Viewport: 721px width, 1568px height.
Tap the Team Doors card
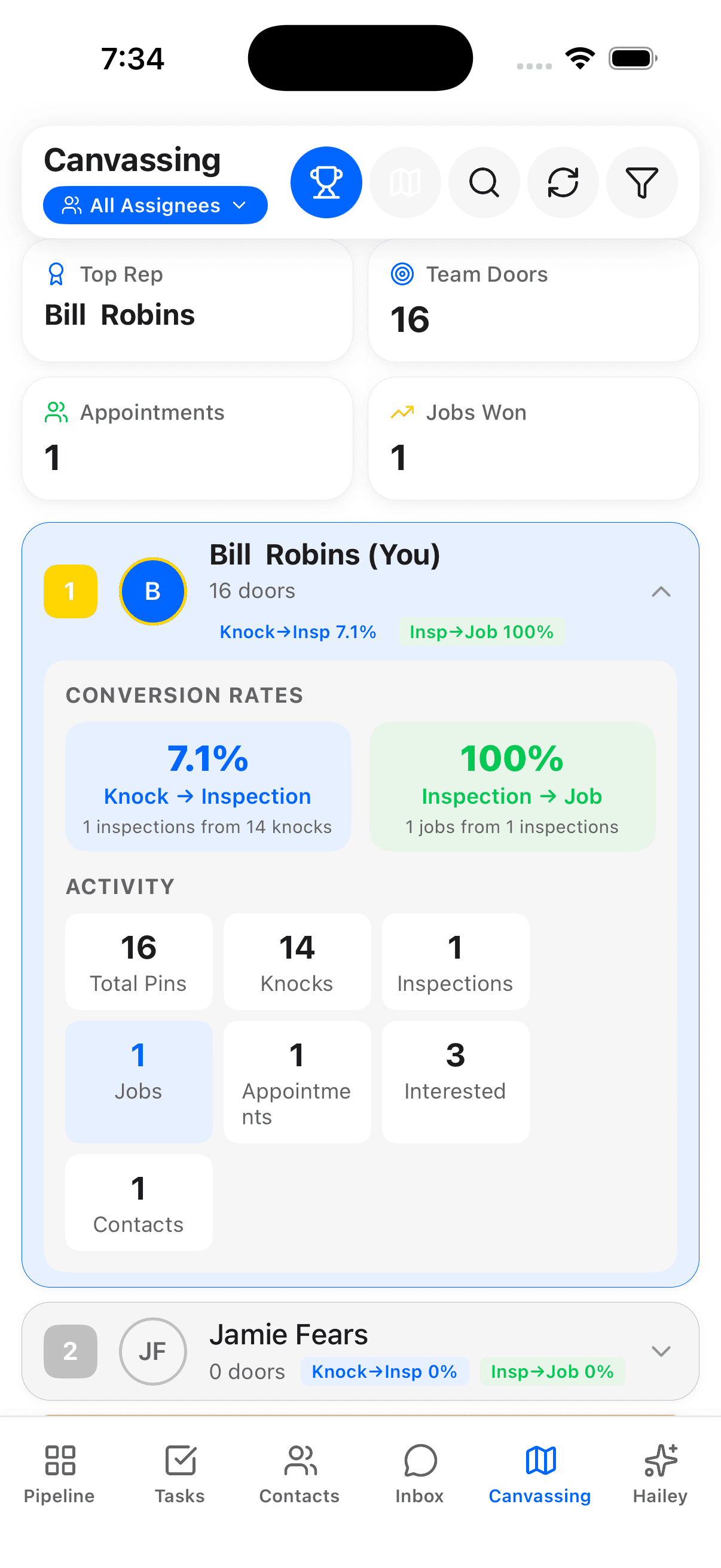tap(534, 301)
